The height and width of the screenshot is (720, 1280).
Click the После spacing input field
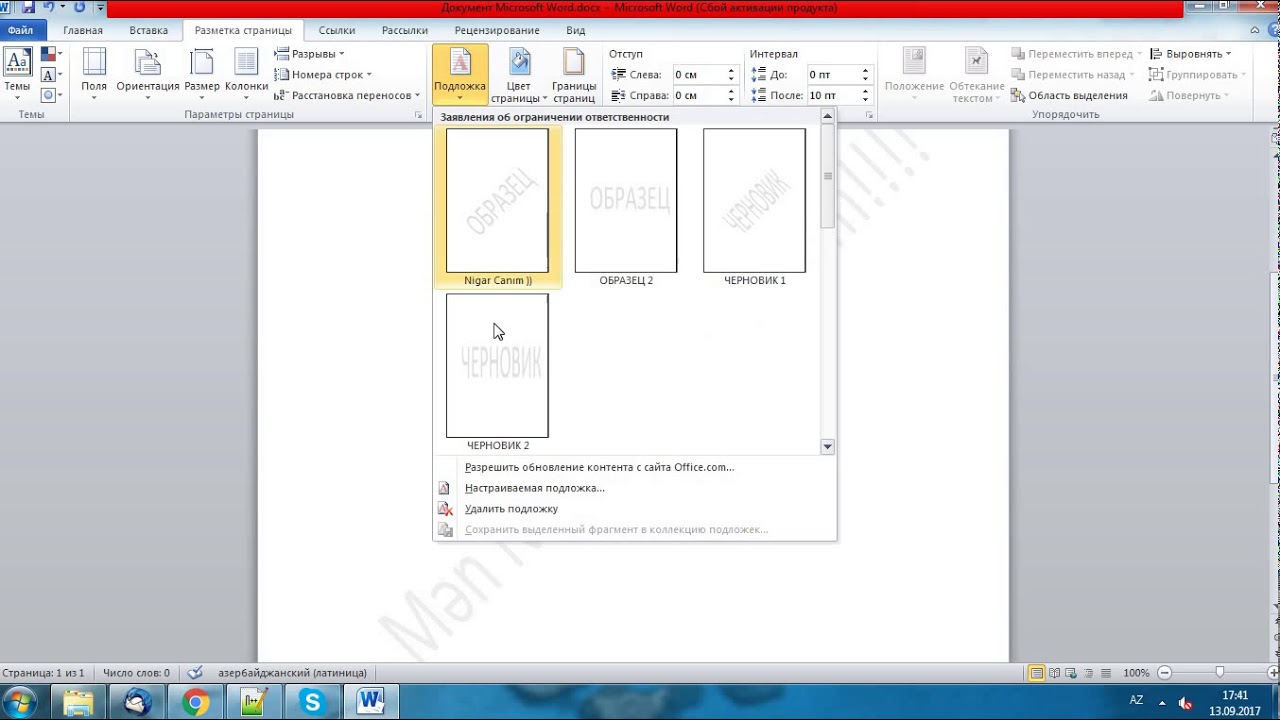pyautogui.click(x=832, y=95)
